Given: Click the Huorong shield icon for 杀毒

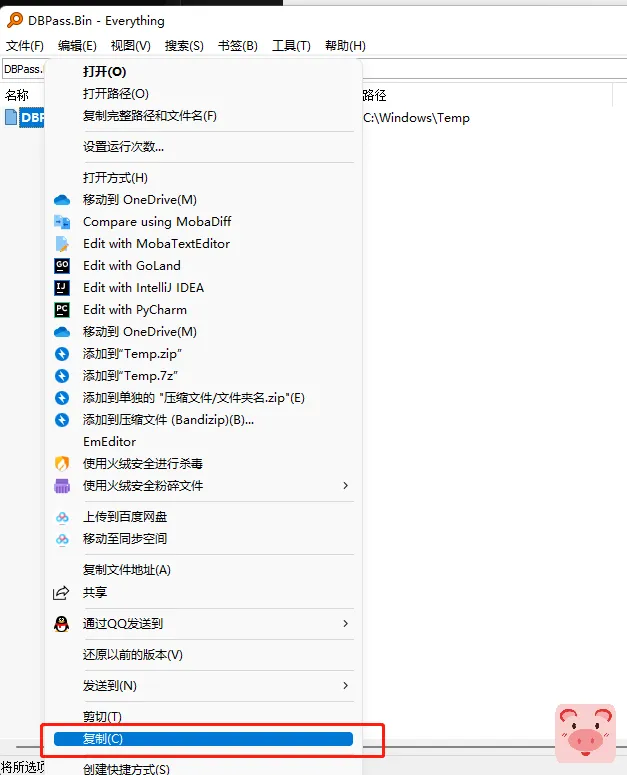Looking at the screenshot, I should [62, 464].
